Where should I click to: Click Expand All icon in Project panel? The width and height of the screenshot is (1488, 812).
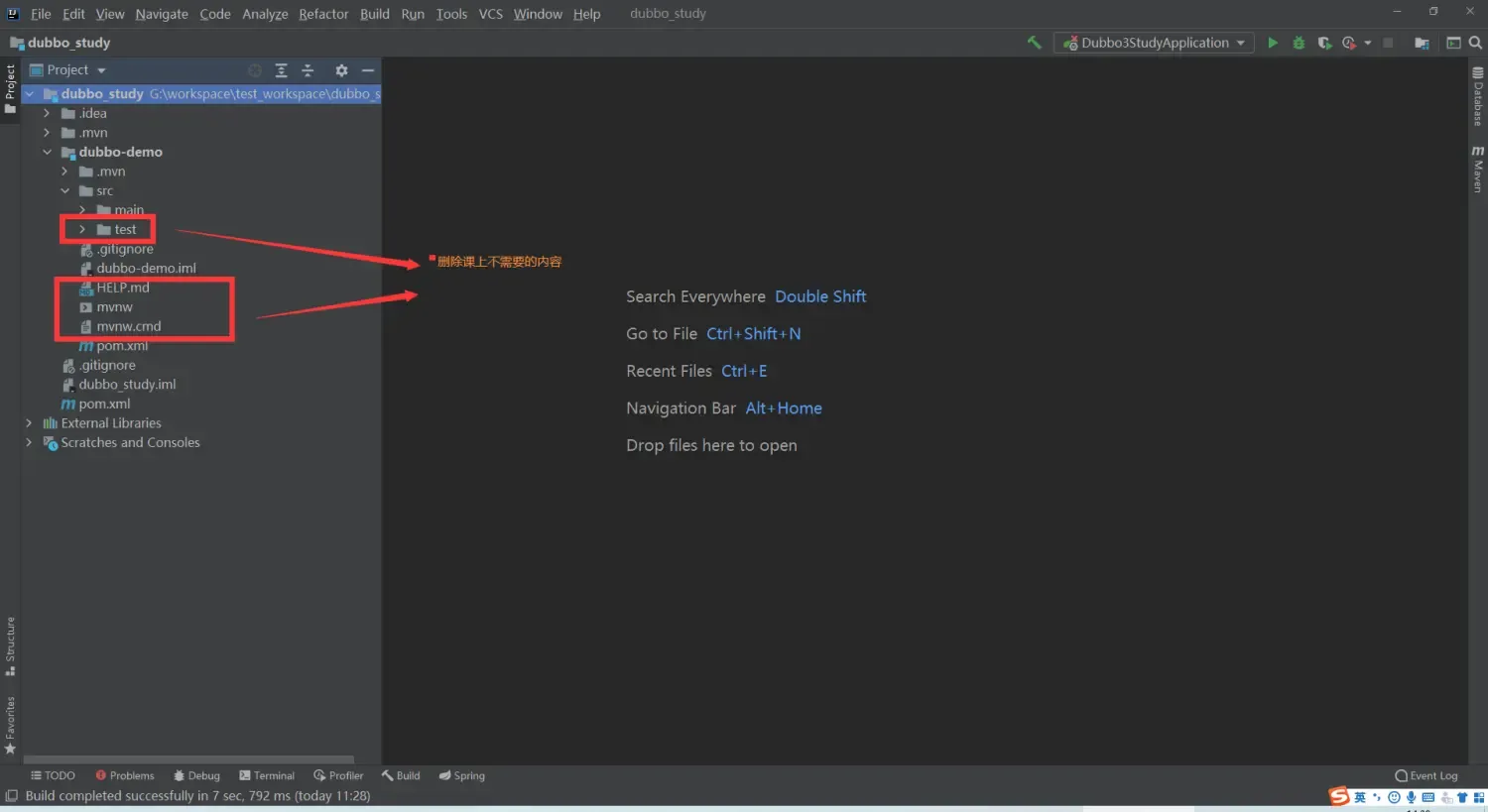pos(282,70)
